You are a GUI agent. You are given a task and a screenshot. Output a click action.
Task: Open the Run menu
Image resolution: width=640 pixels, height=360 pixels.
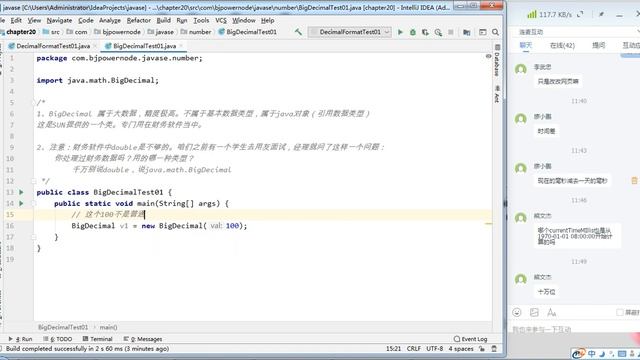pos(182,20)
